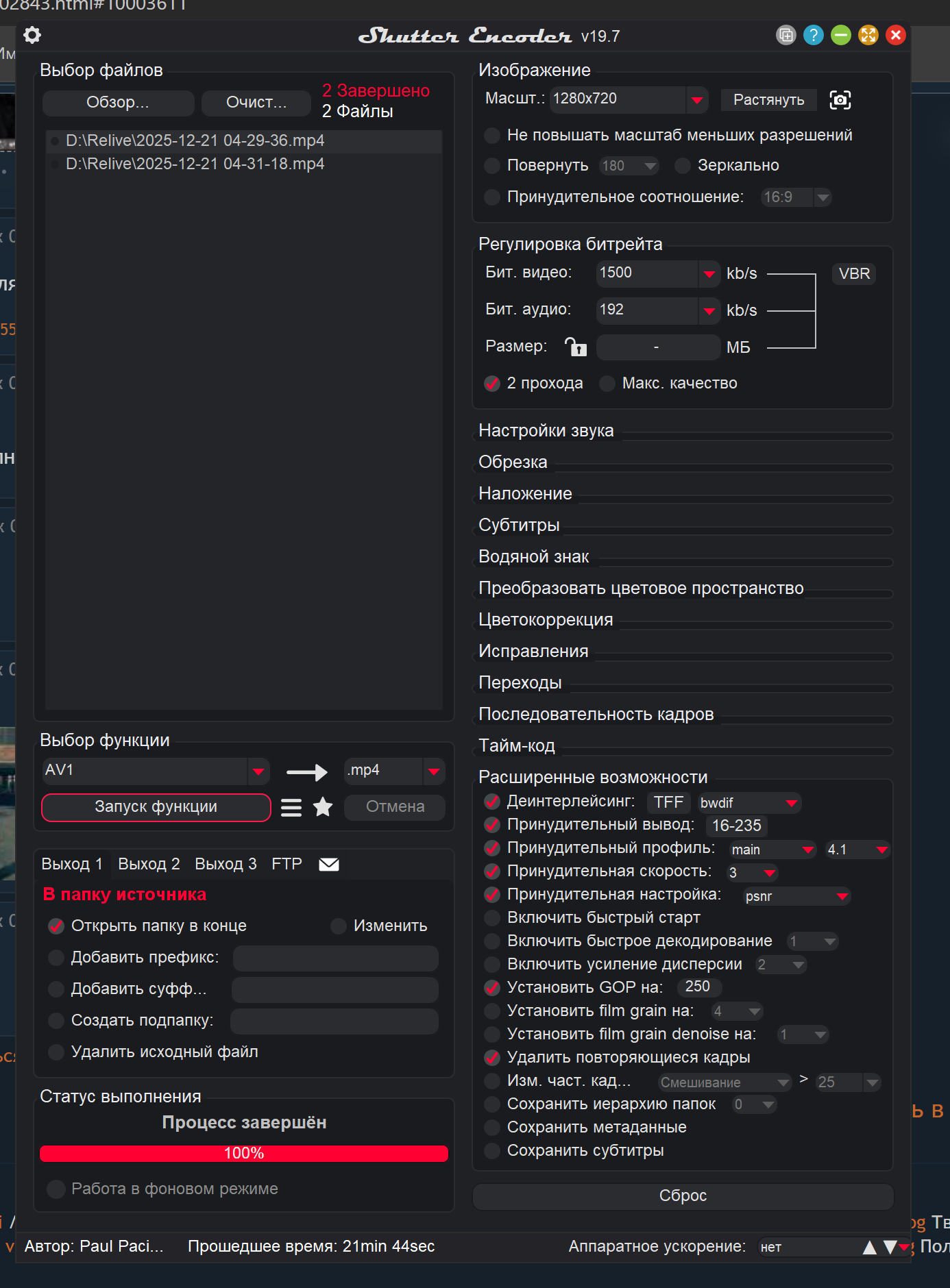Open the video bitrate 1500 dropdown

point(709,274)
